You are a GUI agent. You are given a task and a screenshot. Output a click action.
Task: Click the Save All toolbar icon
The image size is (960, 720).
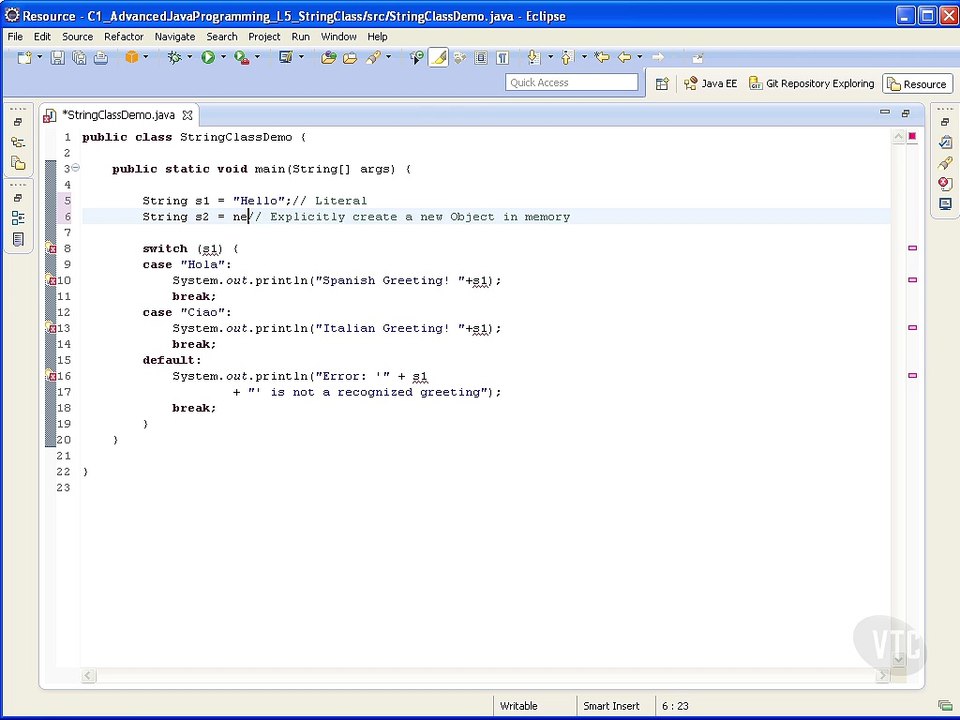(x=79, y=58)
